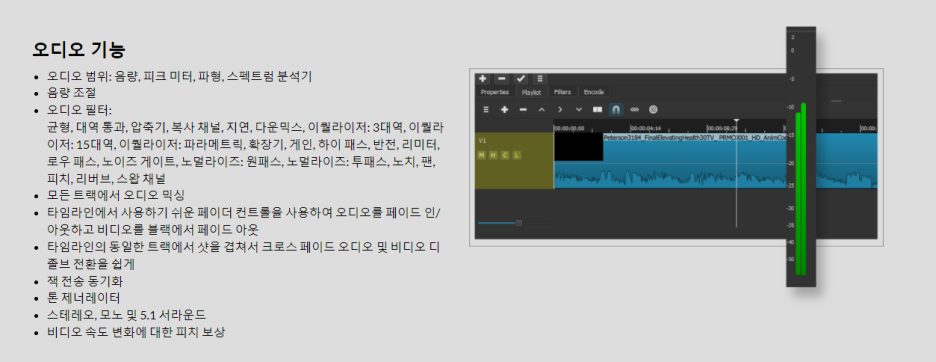
Task: Click the split at playhead icon
Action: pos(597,110)
